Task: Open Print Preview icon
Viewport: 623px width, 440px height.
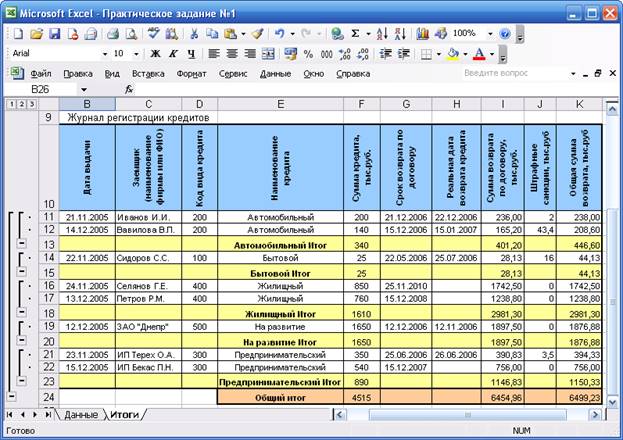Action: (x=131, y=34)
